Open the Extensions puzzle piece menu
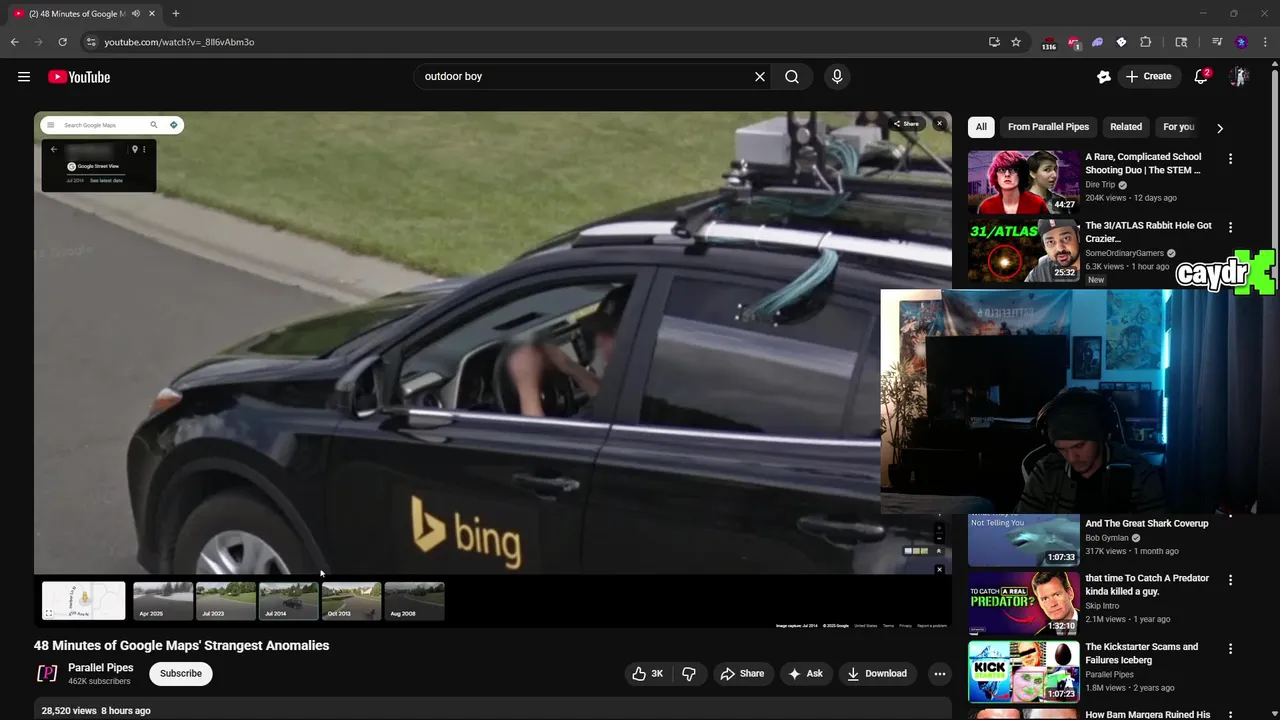 [1146, 42]
